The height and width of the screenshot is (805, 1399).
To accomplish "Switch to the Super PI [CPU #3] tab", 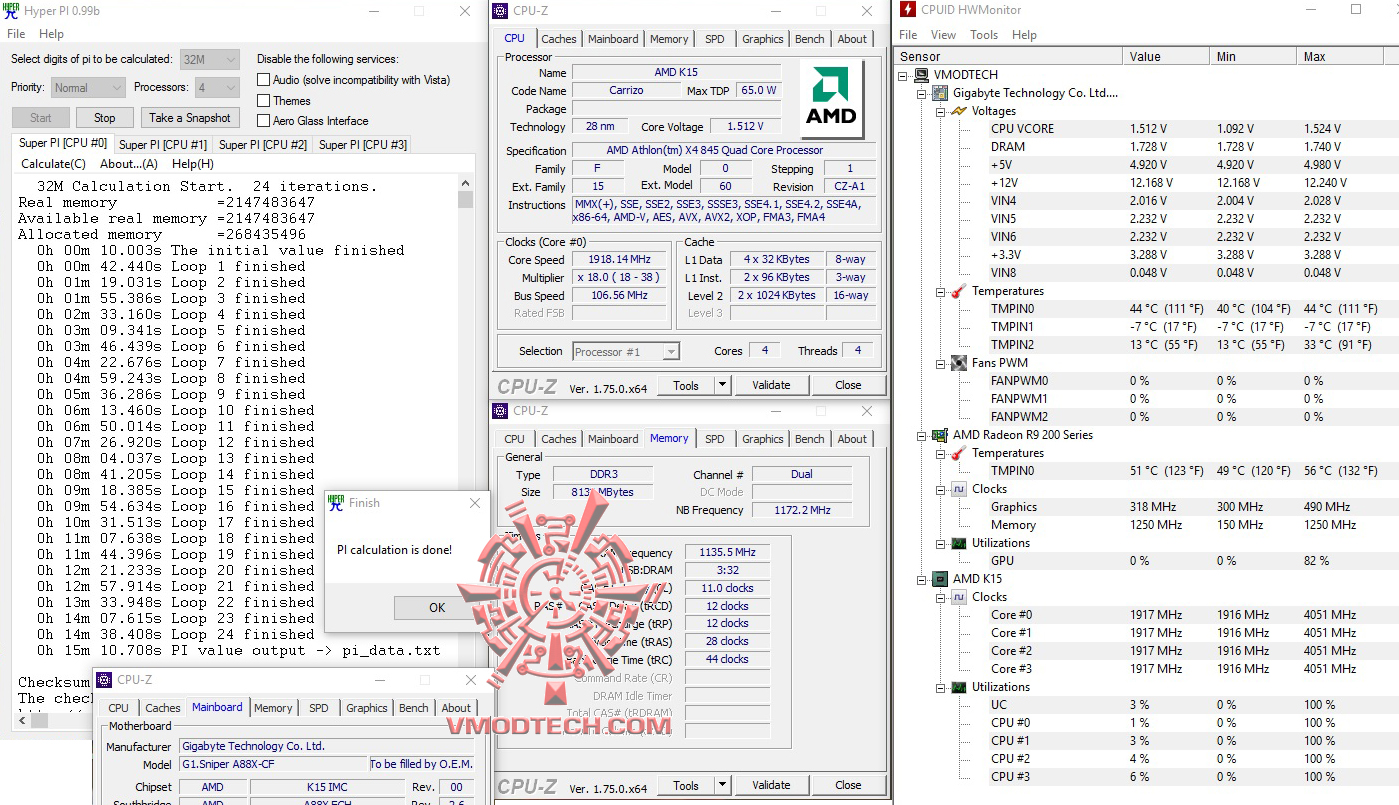I will click(x=363, y=145).
